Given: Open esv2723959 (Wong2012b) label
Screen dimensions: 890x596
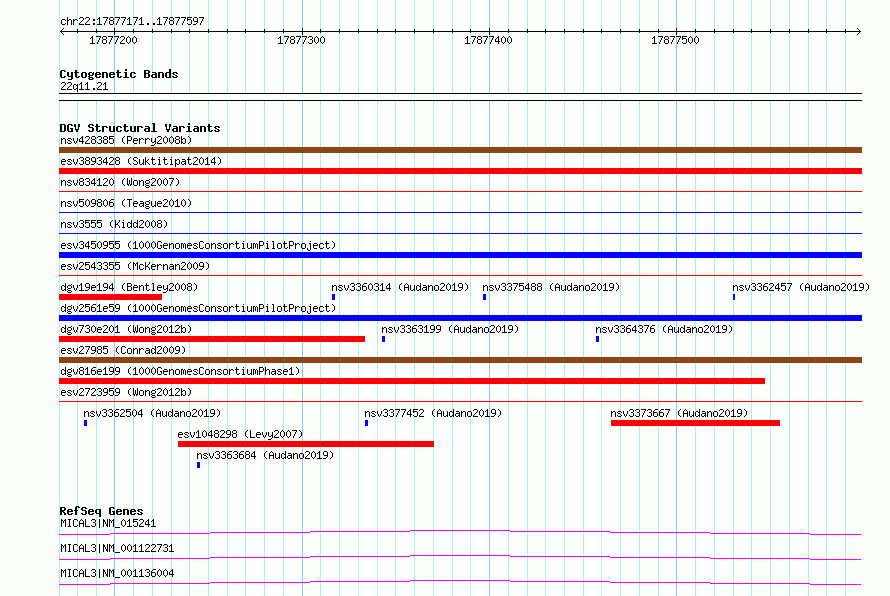Looking at the screenshot, I should pyautogui.click(x=126, y=392).
